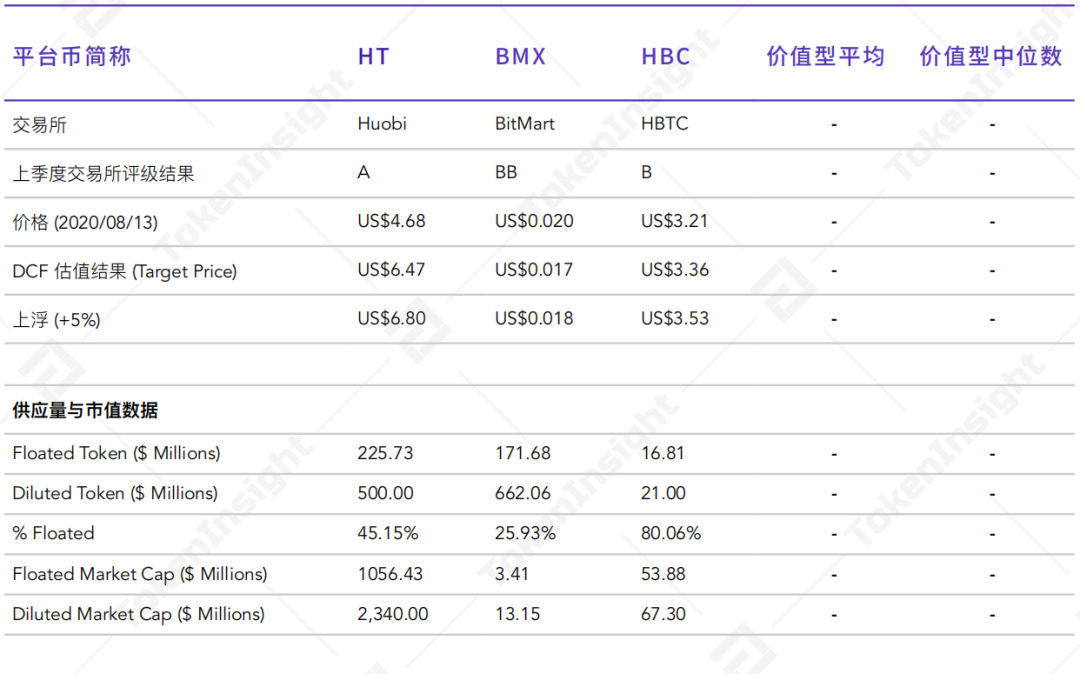Screen dimensions: 1080x674
Task: Select the 16.81 floated token value
Action: pyautogui.click(x=663, y=453)
